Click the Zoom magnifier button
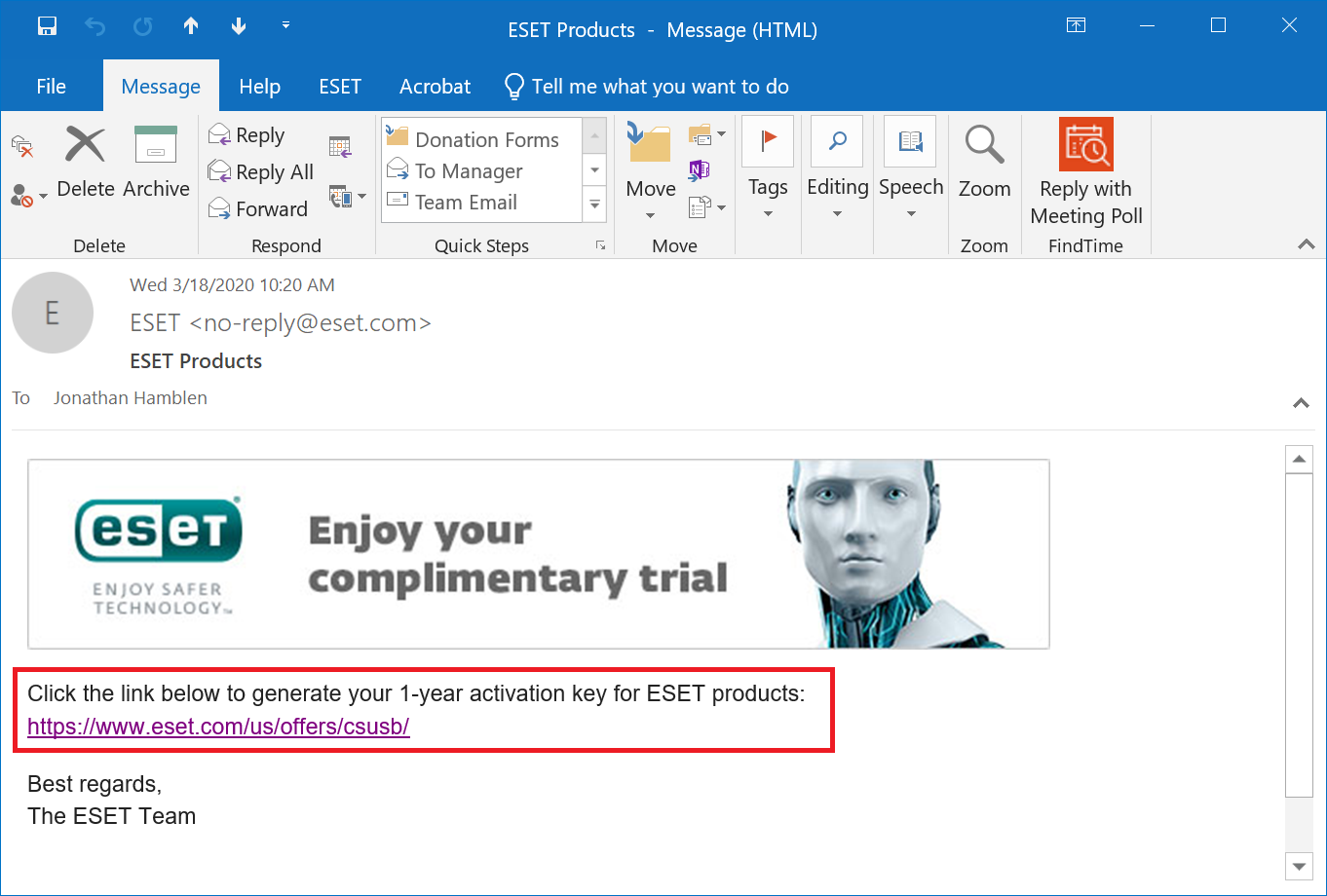Screen dimensions: 1327x896 [984, 163]
